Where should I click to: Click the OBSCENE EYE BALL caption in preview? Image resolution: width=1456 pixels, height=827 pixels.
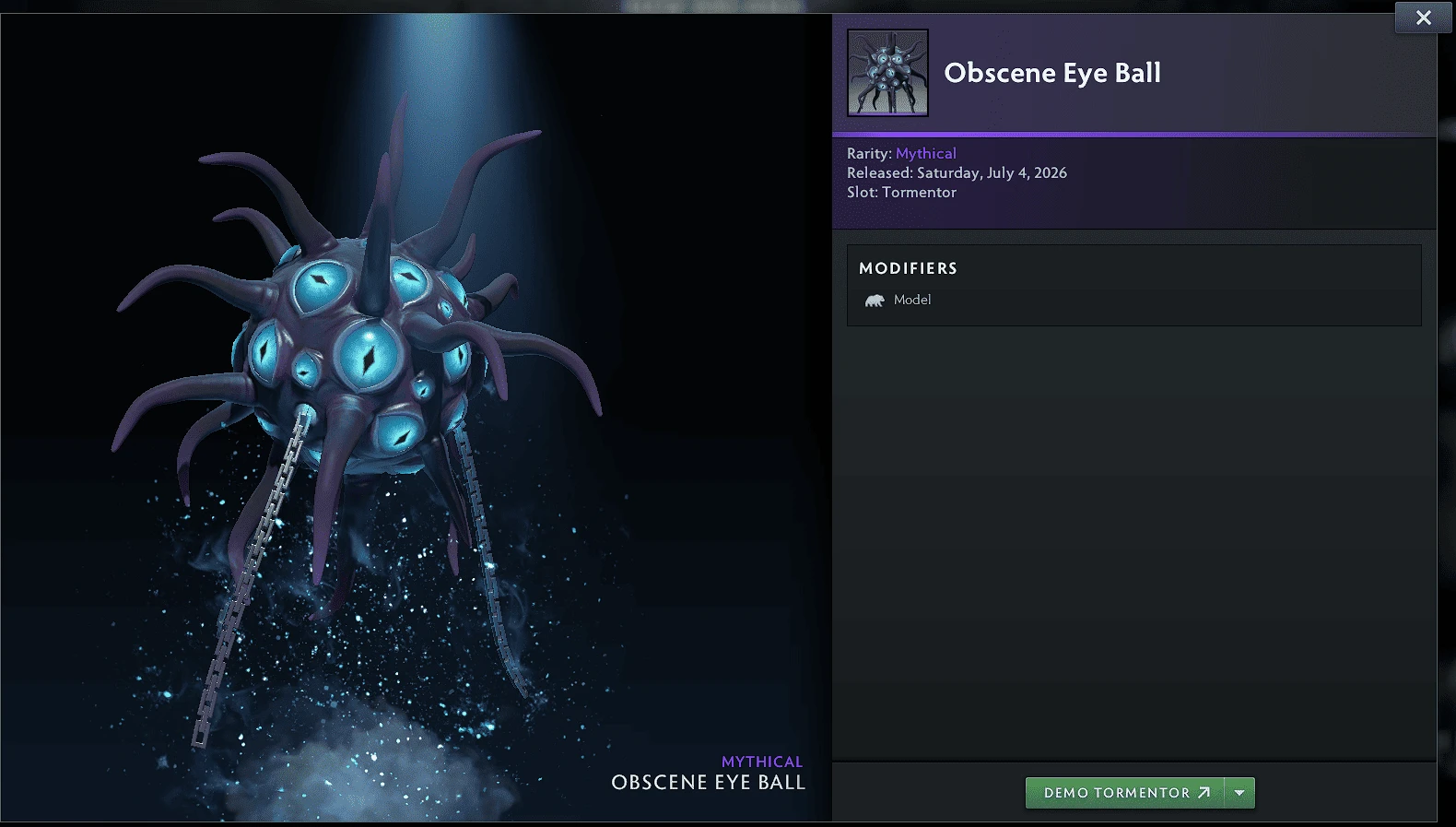click(708, 783)
